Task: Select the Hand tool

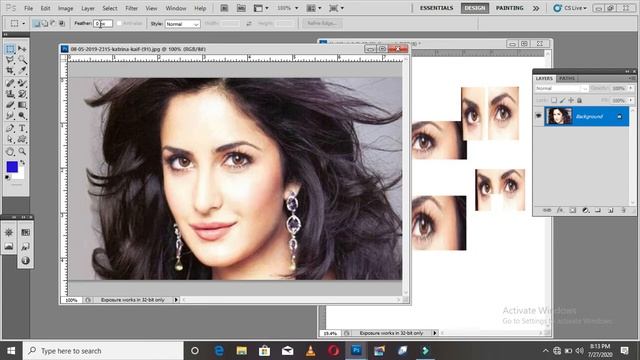Action: pos(10,152)
